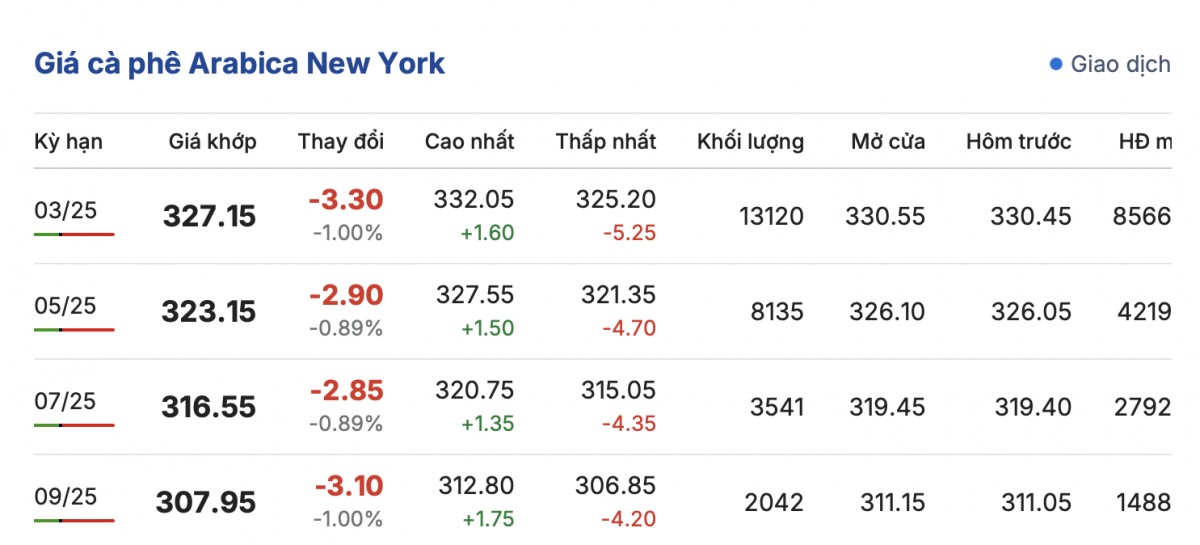Screen dimensions: 1200x545
Task: Select the 09/25 contract term
Action: tap(64, 496)
